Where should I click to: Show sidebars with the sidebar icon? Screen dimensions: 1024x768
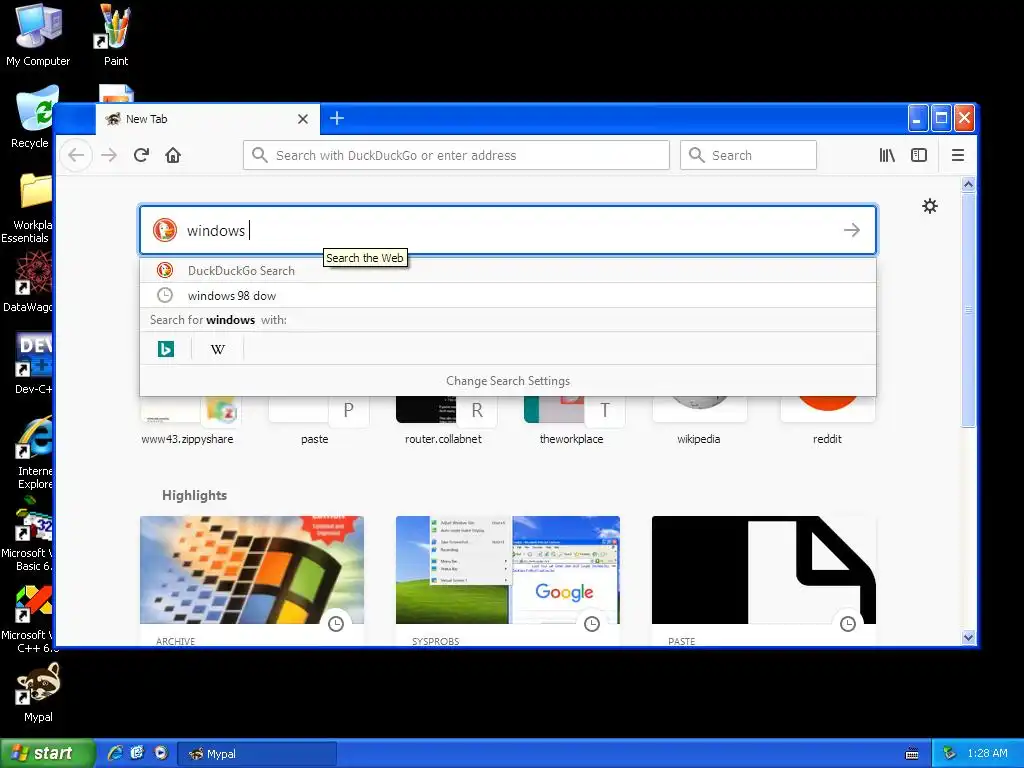click(x=919, y=155)
